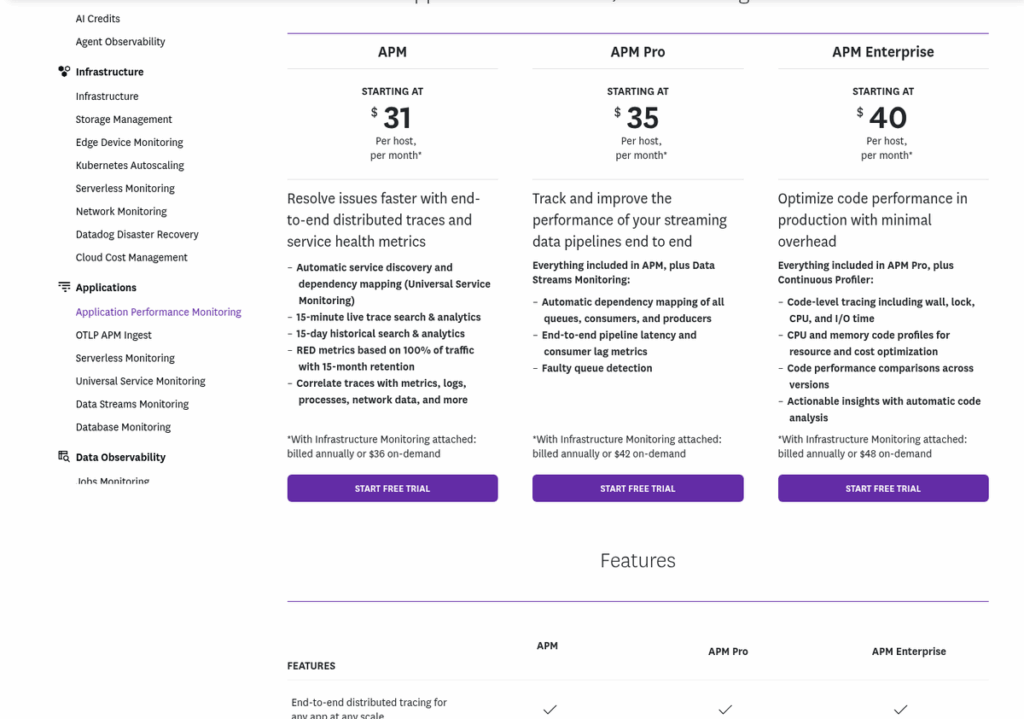
Task: Start free trial for APM Enterprise plan
Action: coord(883,488)
